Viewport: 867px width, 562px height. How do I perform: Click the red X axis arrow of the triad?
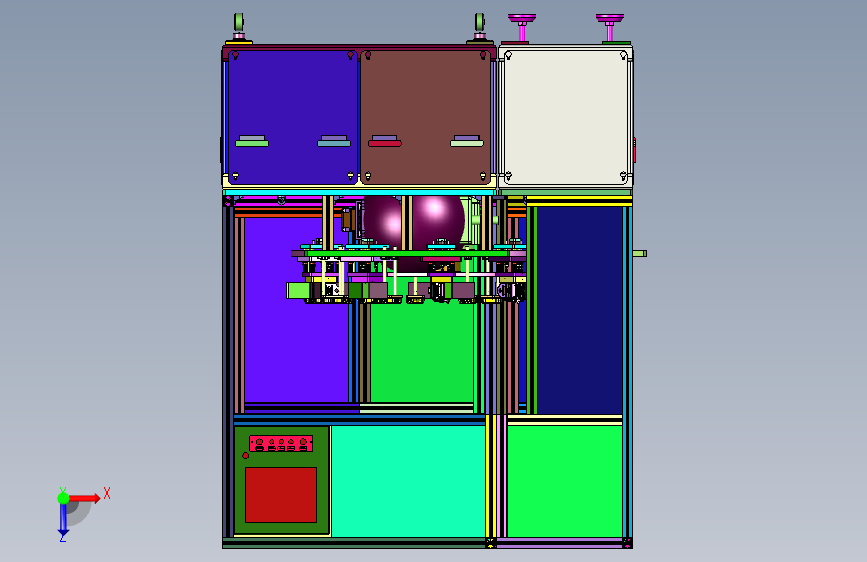(x=84, y=498)
